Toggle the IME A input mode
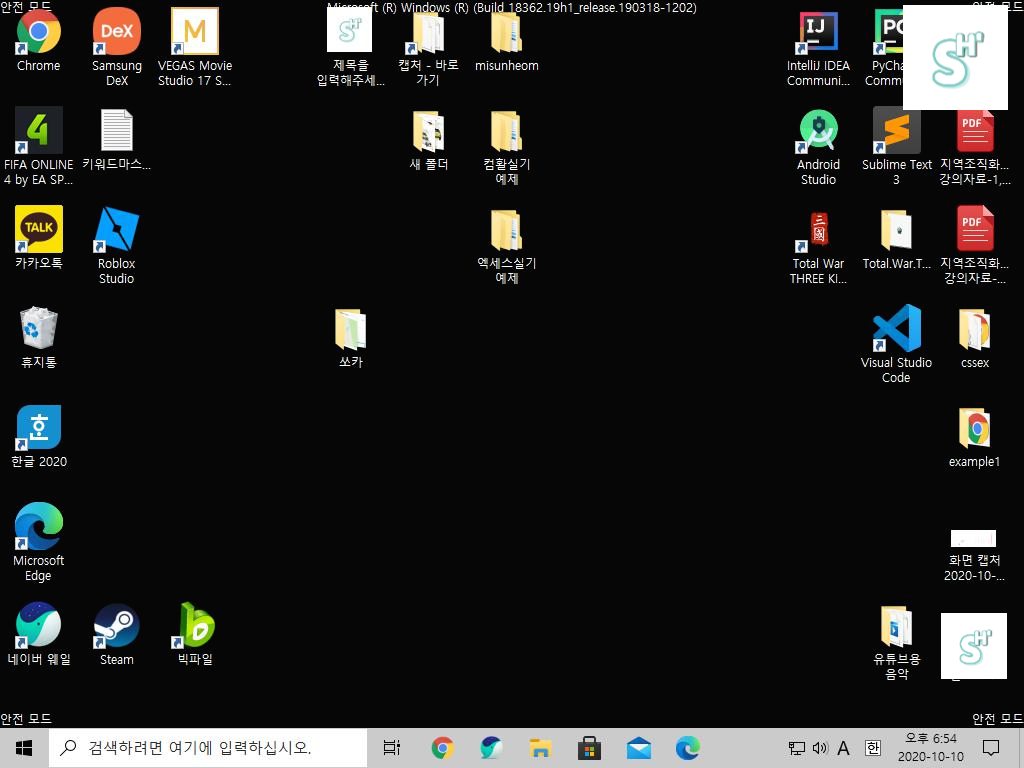The height and width of the screenshot is (768, 1024). [844, 748]
